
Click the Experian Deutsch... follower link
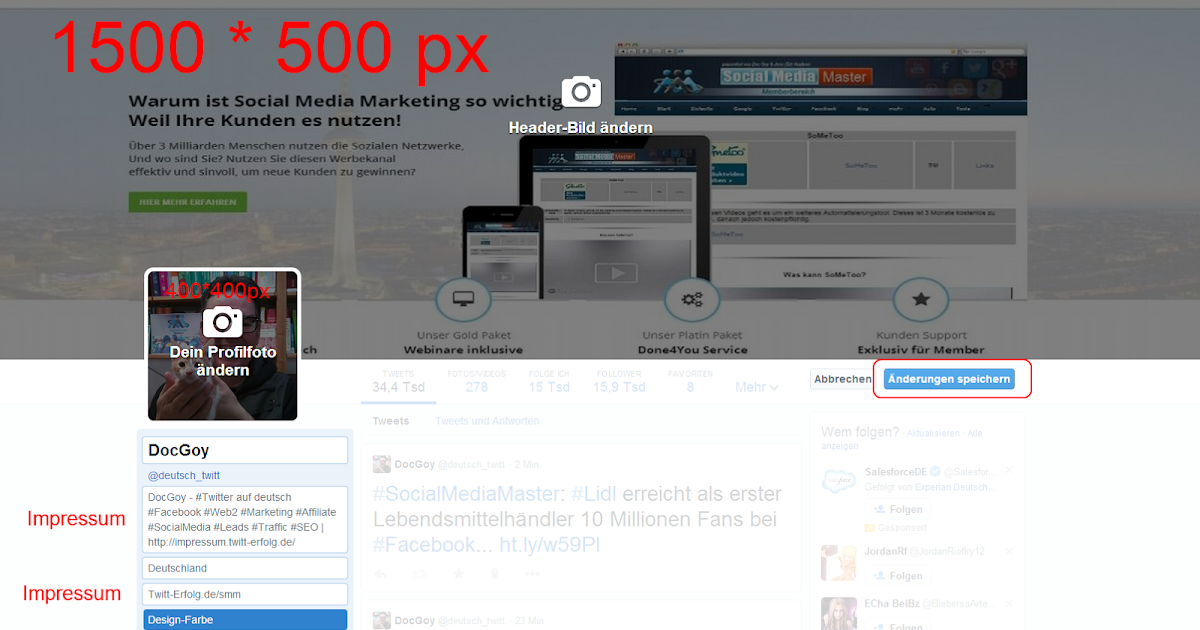[957, 488]
